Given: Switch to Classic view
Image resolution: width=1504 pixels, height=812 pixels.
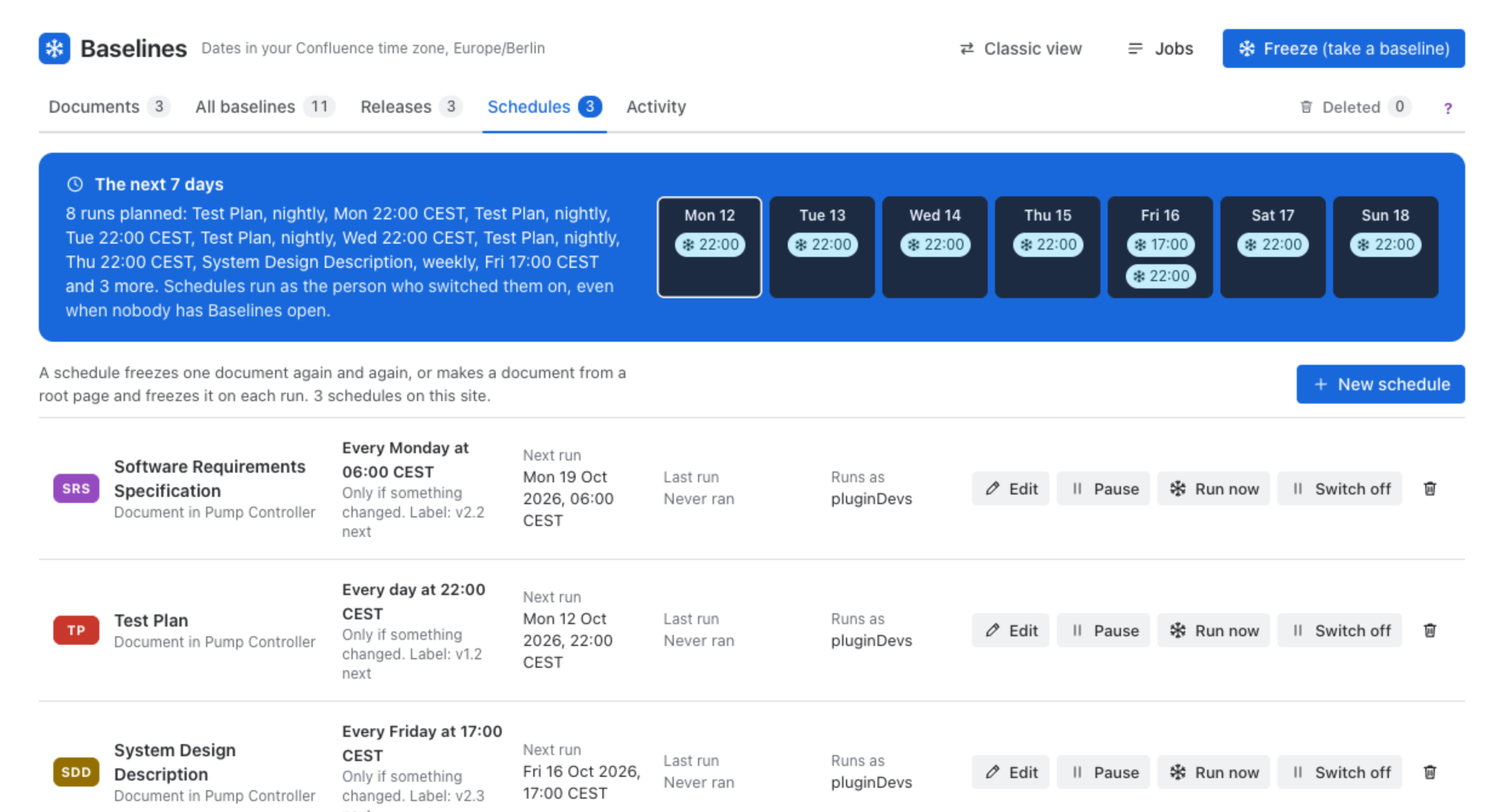Looking at the screenshot, I should (1021, 48).
